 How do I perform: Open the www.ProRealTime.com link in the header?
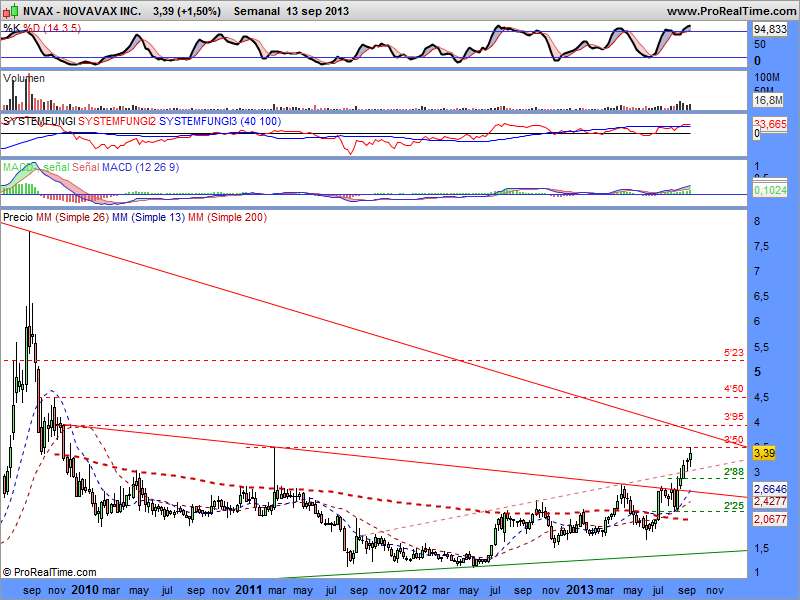pyautogui.click(x=731, y=11)
